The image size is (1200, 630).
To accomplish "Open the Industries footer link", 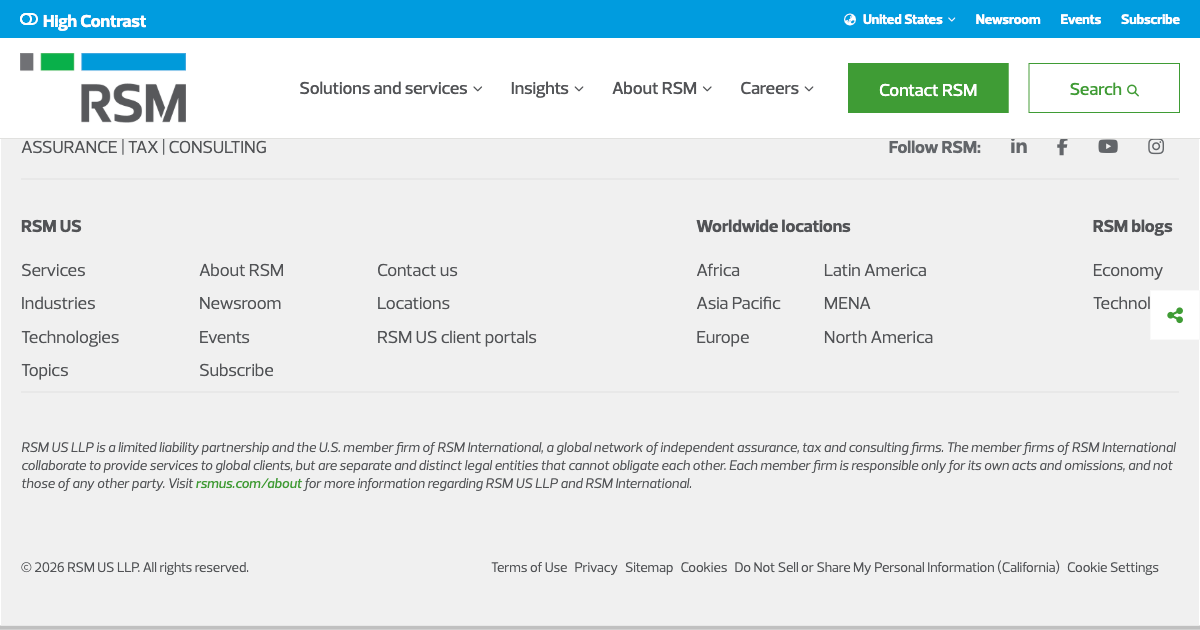I will tap(58, 303).
